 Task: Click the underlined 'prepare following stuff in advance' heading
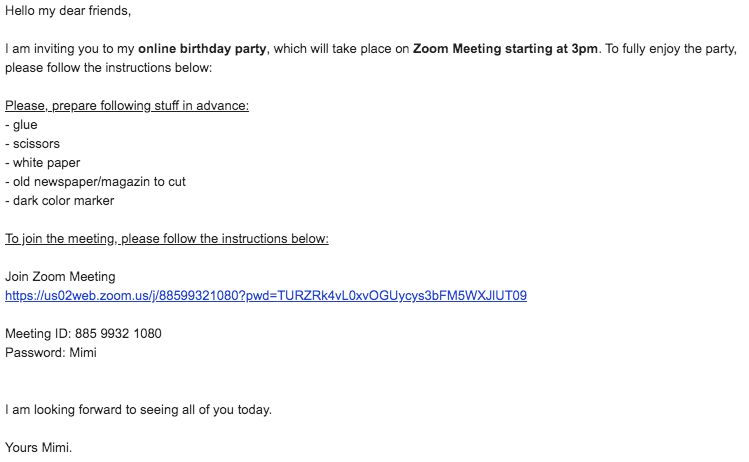(127, 106)
